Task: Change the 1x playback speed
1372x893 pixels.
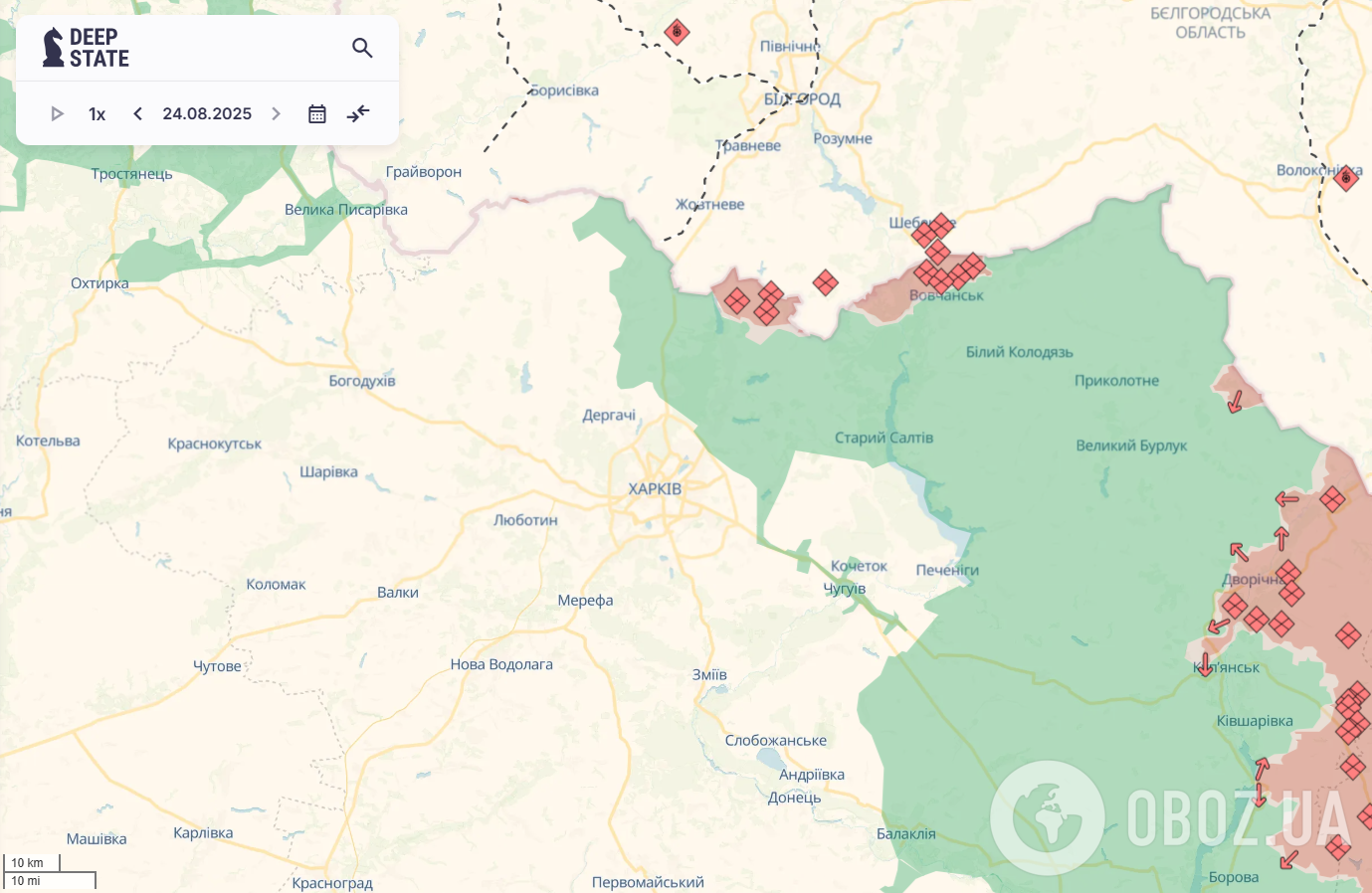Action: click(97, 114)
